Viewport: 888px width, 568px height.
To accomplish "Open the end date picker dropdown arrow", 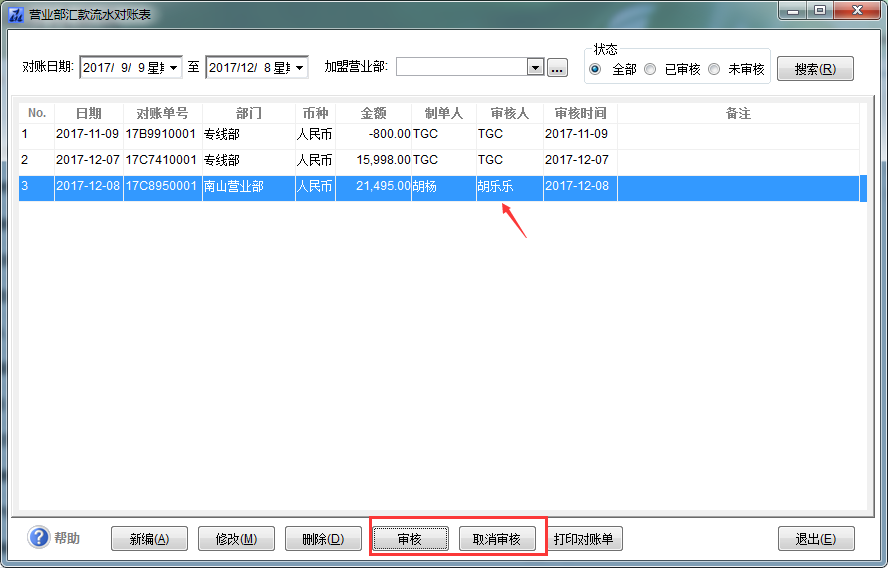I will click(299, 68).
